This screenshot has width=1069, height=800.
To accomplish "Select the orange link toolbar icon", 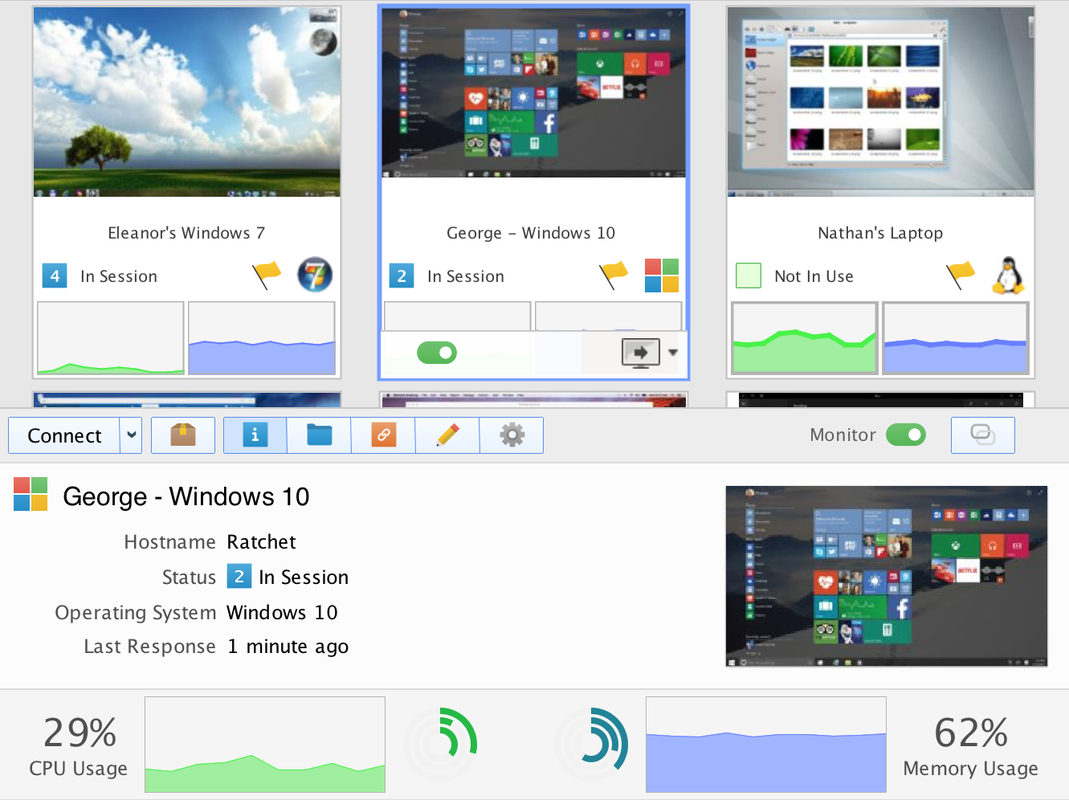I will [x=383, y=435].
